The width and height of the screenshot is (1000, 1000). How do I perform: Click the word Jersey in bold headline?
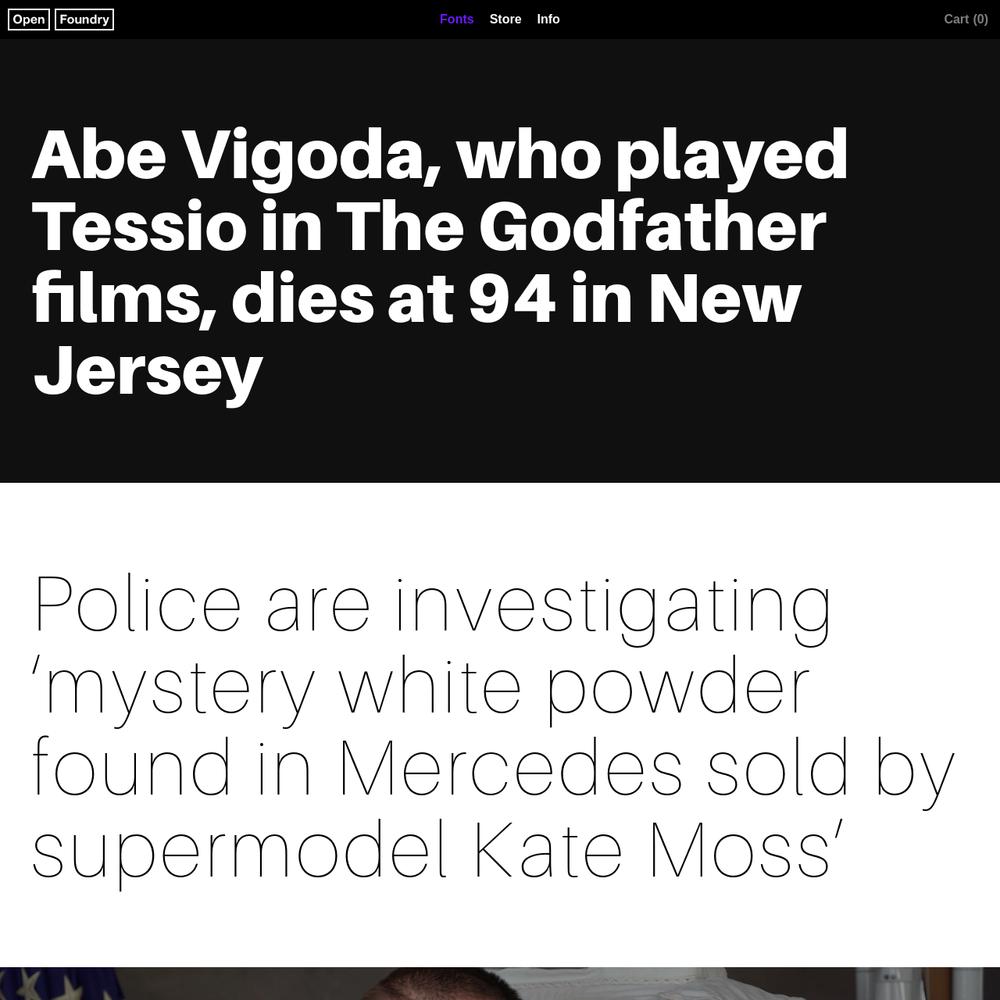[148, 373]
